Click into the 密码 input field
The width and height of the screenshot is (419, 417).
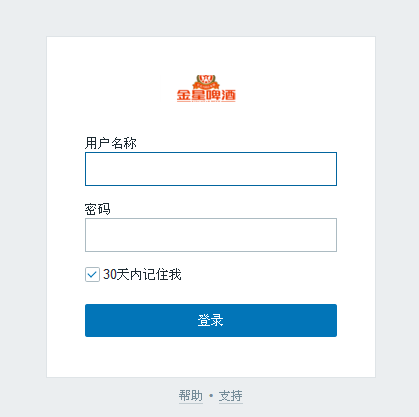coord(211,235)
